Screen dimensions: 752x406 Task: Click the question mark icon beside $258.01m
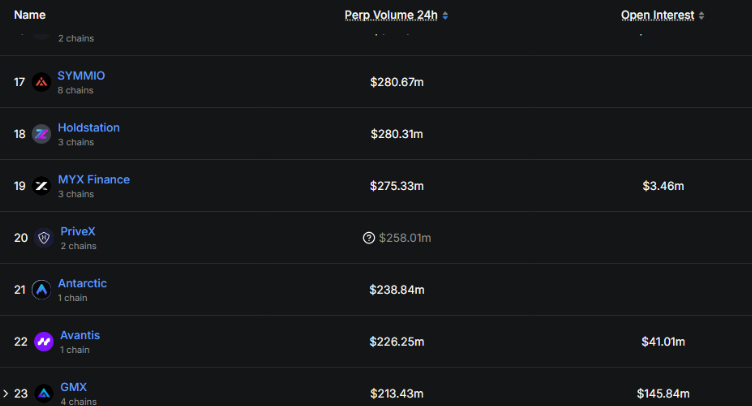click(369, 238)
